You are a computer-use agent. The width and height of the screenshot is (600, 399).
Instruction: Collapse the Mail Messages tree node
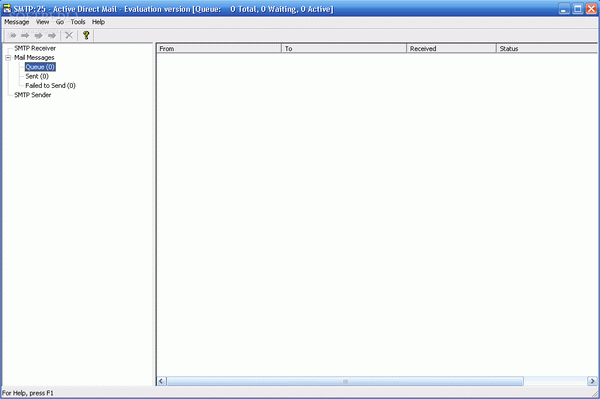coord(8,58)
